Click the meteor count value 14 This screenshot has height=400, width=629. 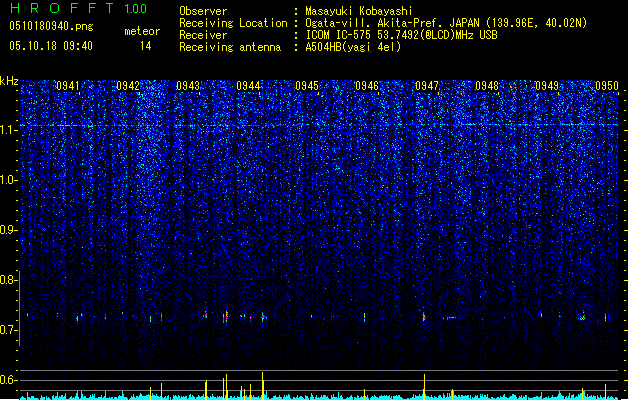point(146,46)
